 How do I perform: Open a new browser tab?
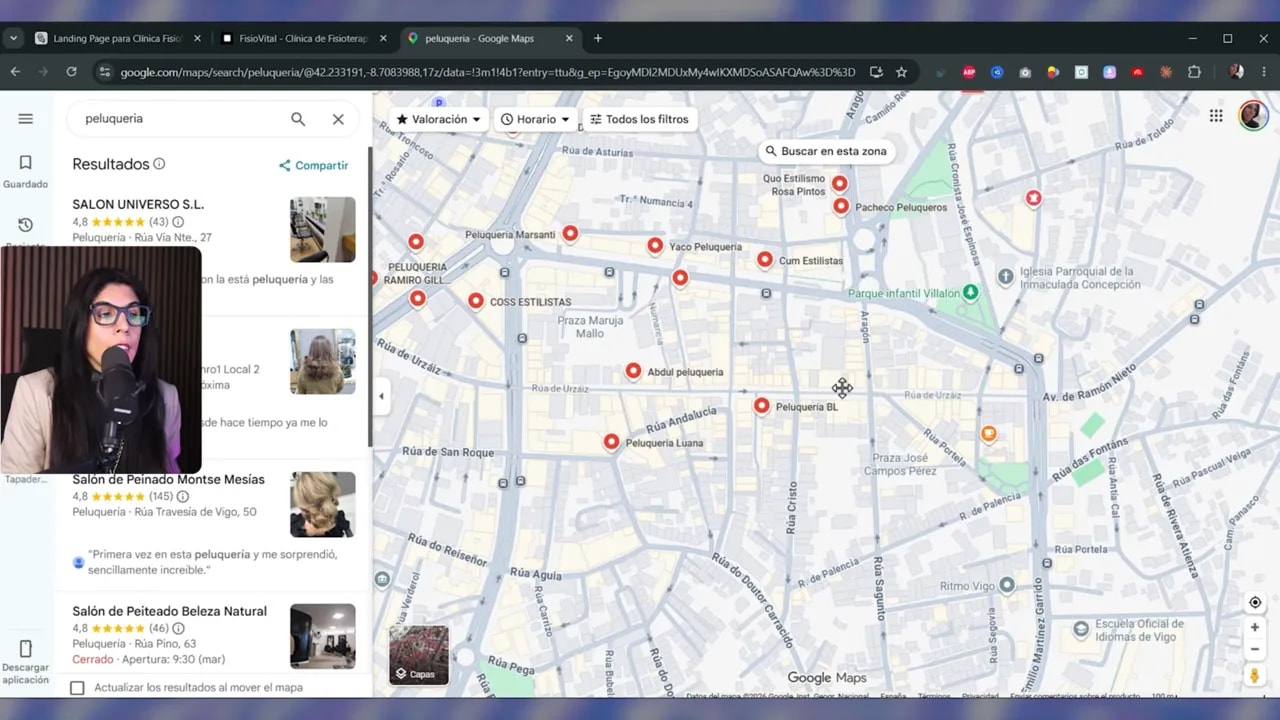(598, 38)
